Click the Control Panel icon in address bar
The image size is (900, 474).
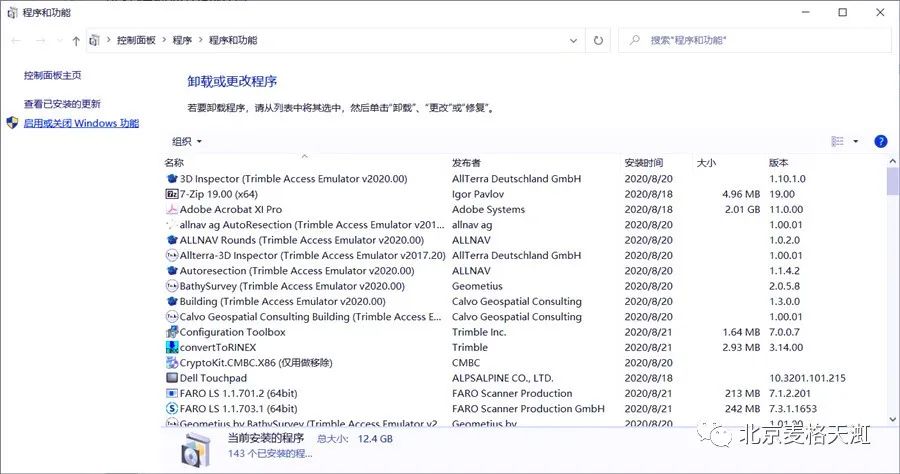(95, 40)
